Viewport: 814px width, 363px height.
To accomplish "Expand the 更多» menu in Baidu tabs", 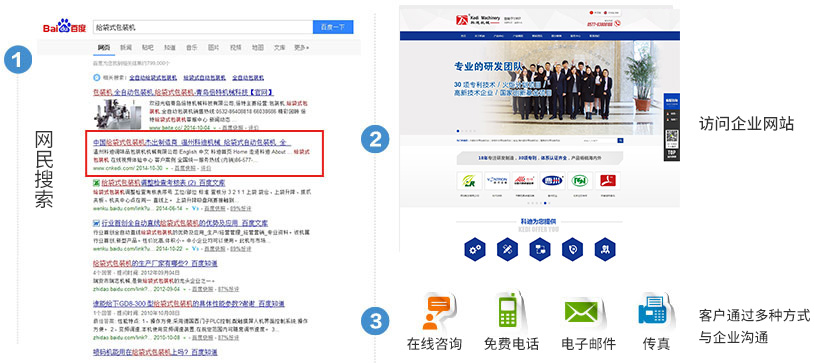I will point(301,47).
